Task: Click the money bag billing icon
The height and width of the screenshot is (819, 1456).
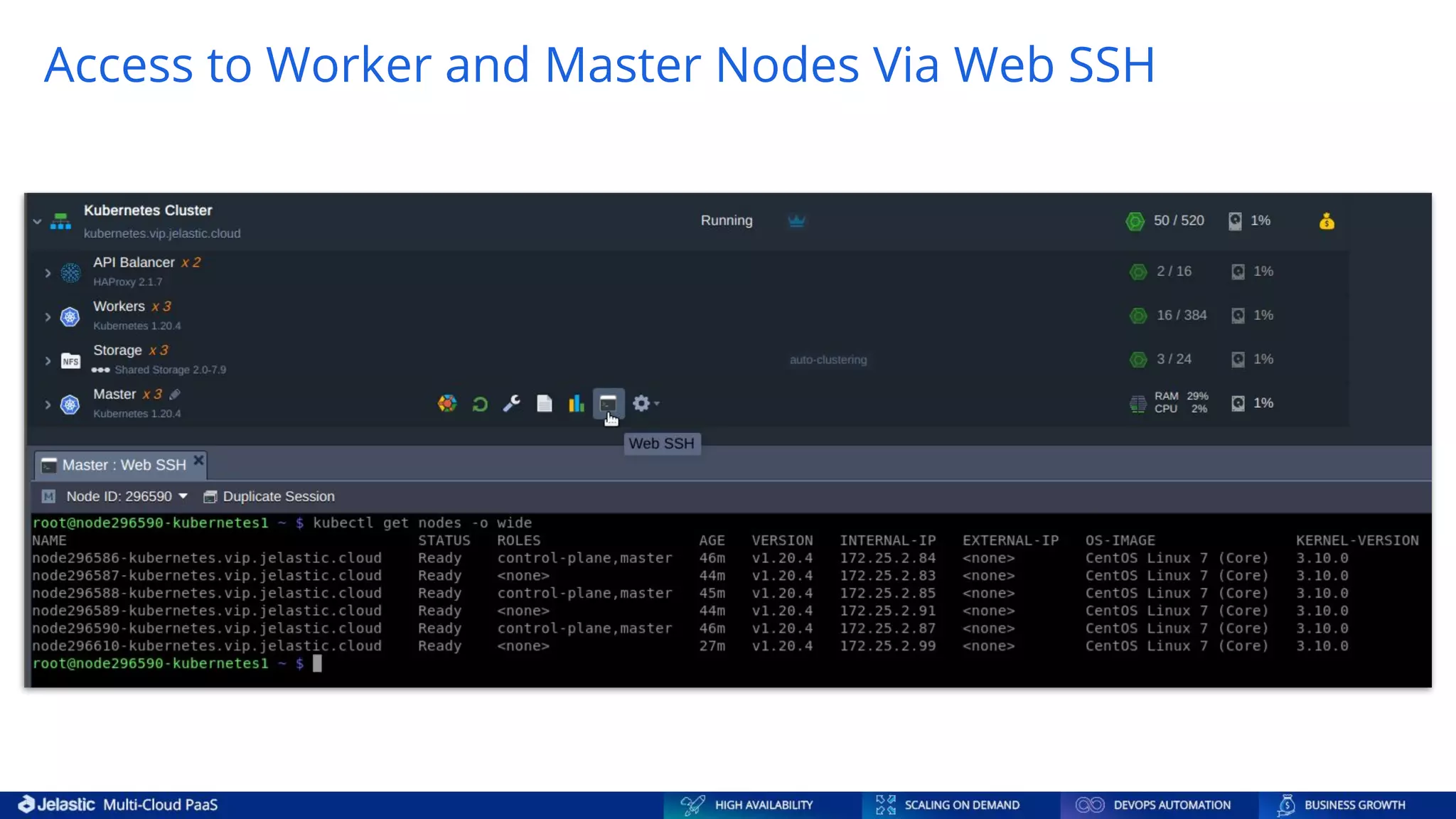Action: click(x=1327, y=221)
